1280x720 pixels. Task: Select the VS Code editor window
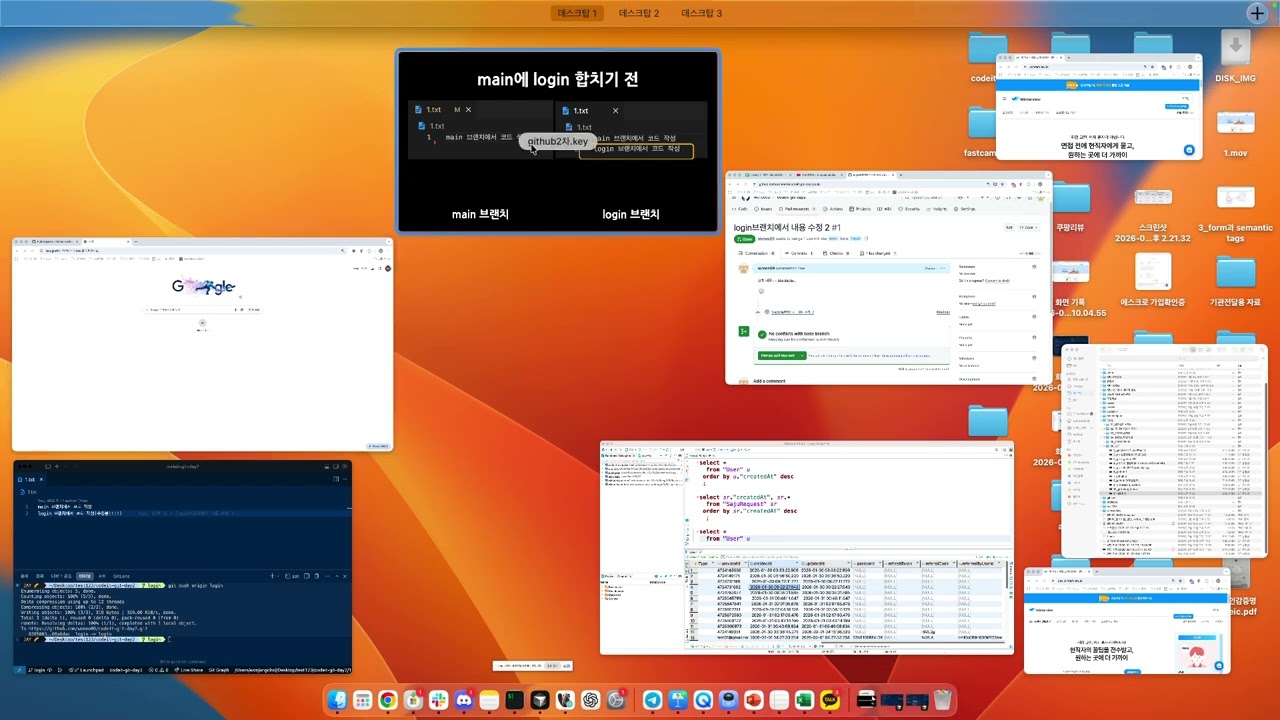(x=182, y=567)
